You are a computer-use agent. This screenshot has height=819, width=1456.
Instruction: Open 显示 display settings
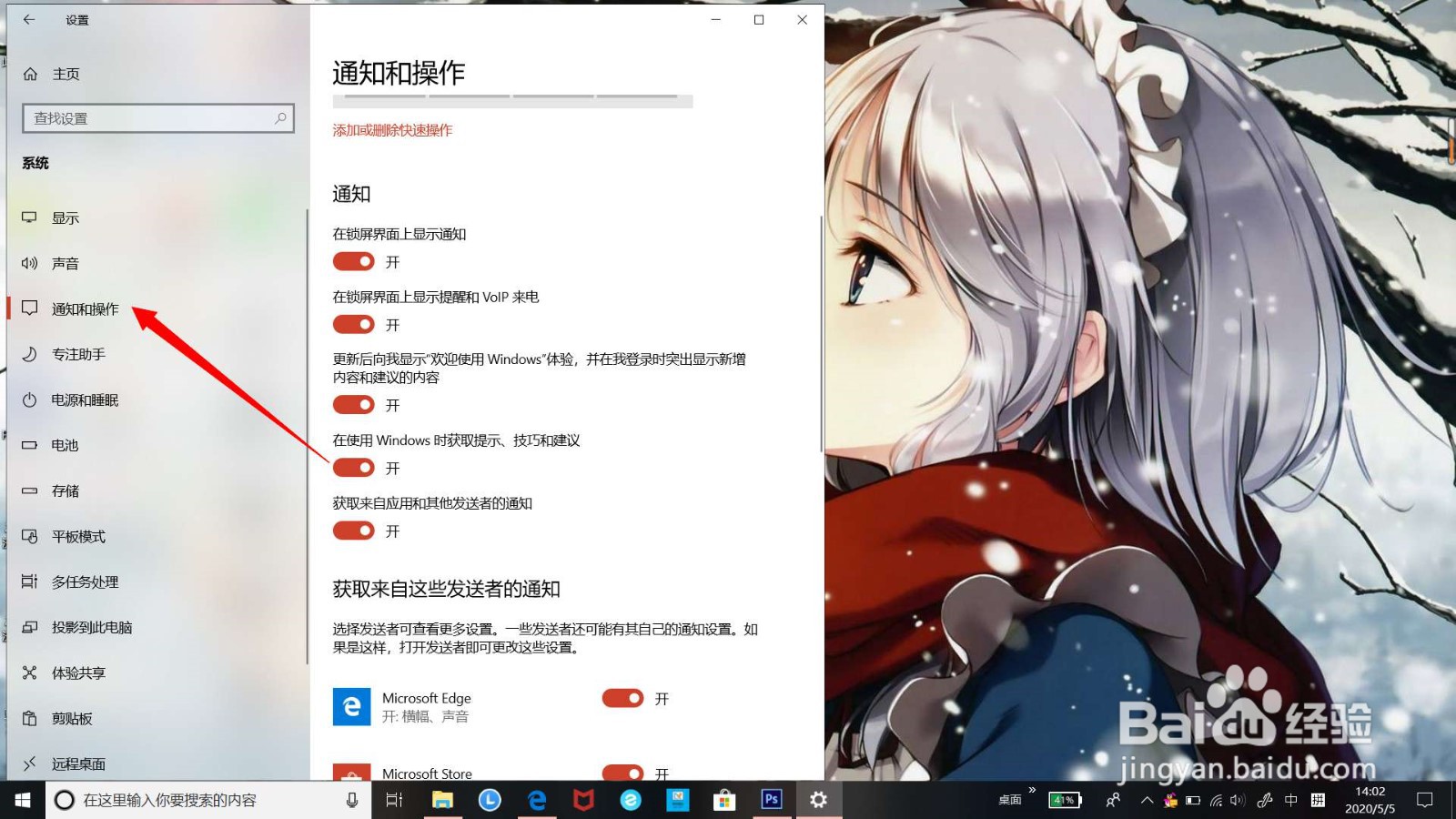coord(66,218)
